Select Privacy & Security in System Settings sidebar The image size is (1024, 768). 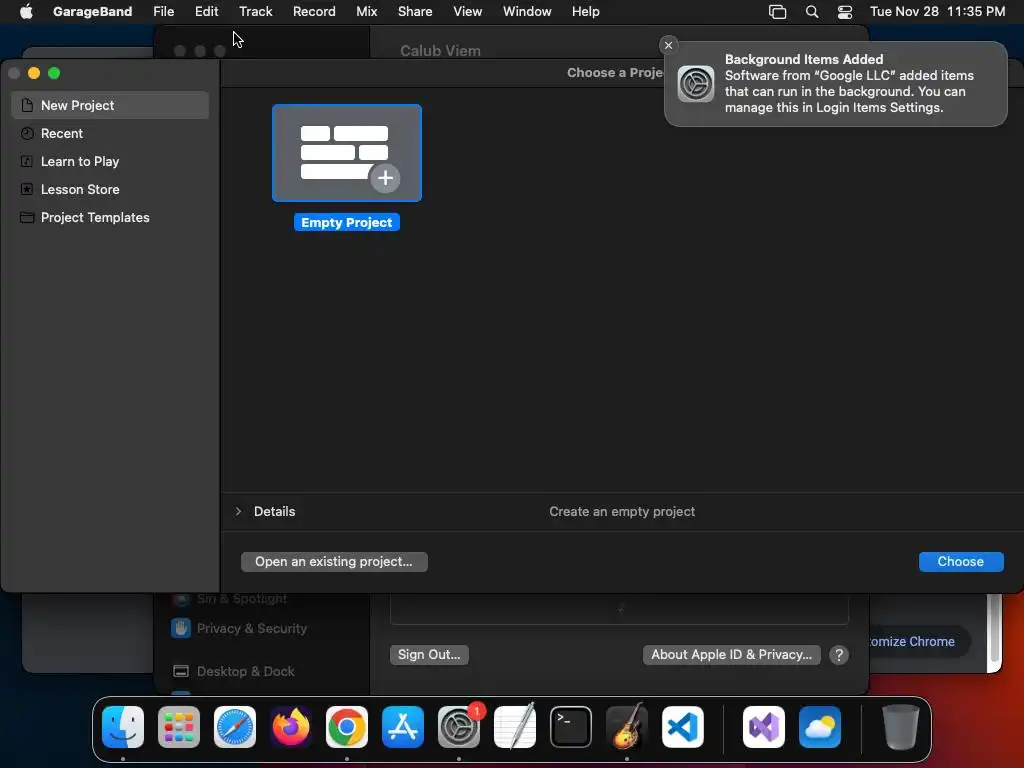tap(239, 628)
